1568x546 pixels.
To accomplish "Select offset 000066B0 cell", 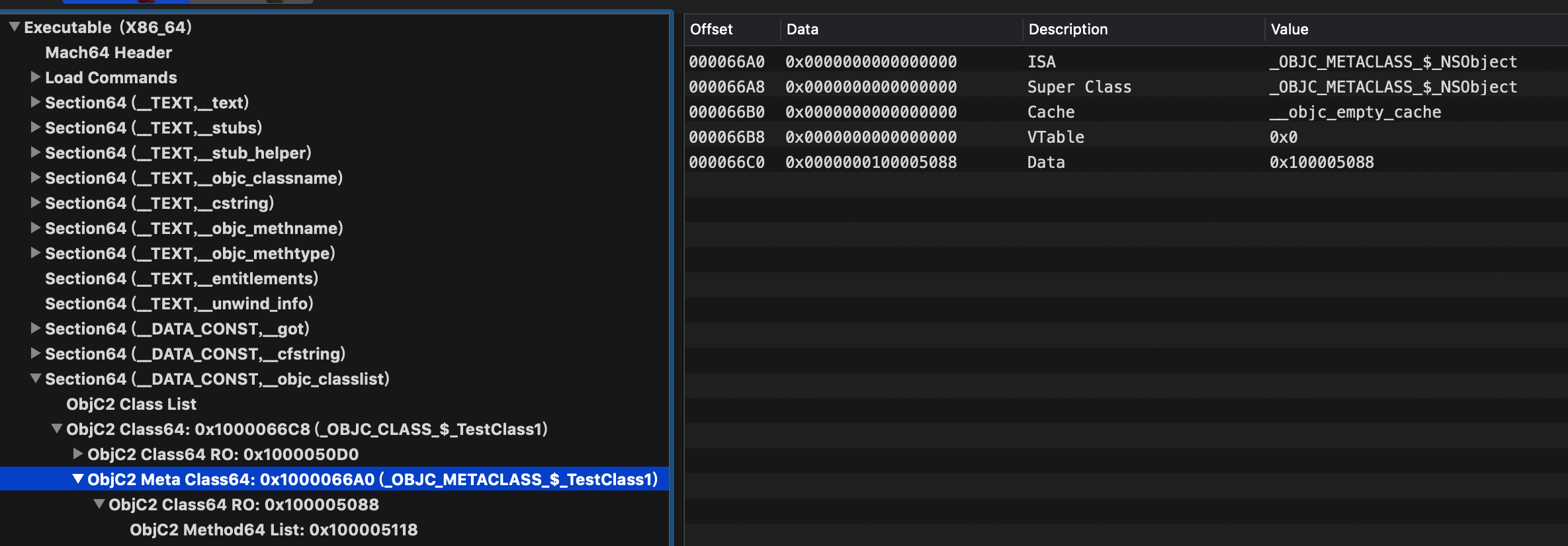I will coord(726,112).
